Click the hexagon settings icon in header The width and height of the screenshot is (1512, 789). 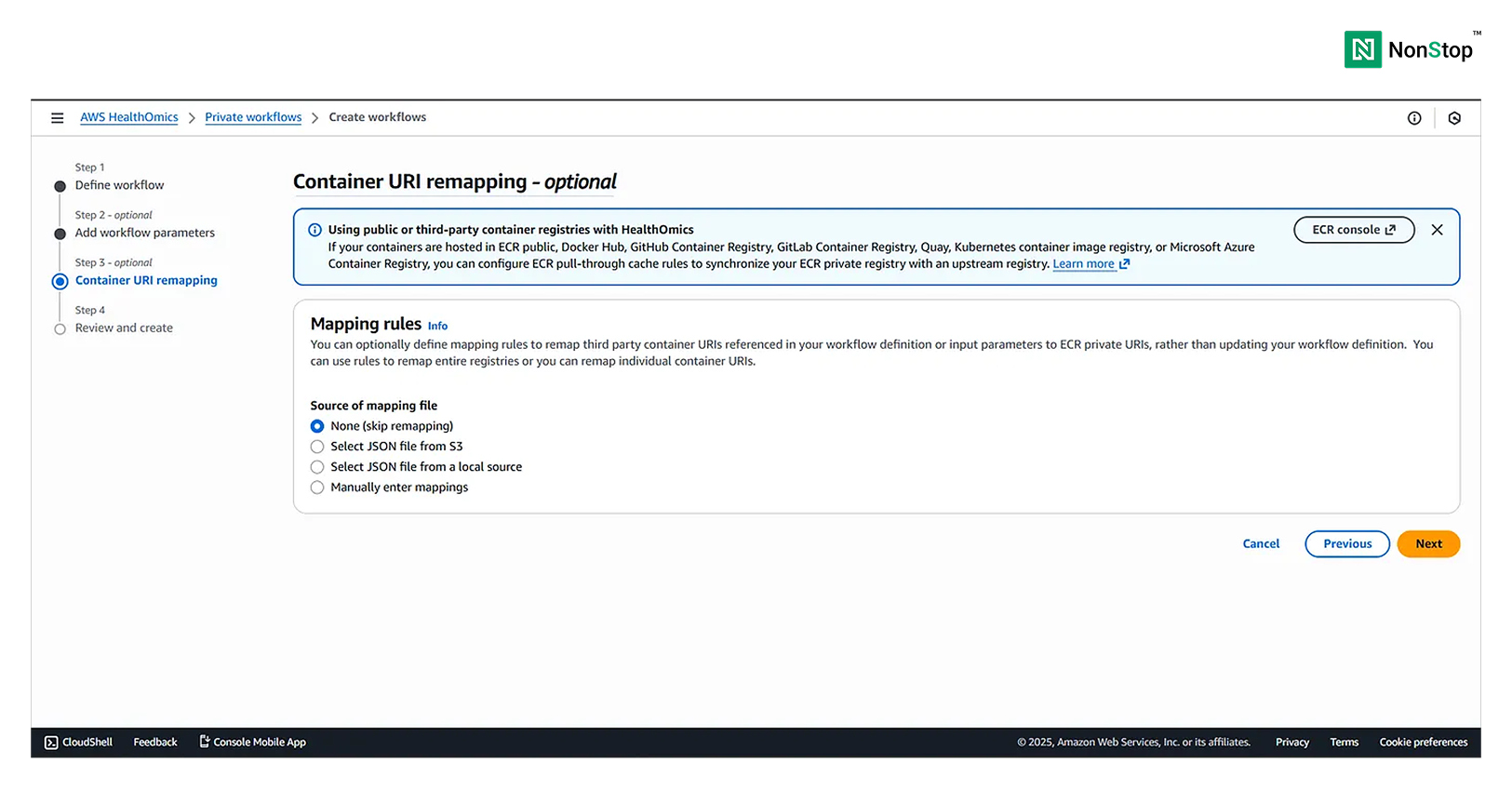pos(1454,118)
